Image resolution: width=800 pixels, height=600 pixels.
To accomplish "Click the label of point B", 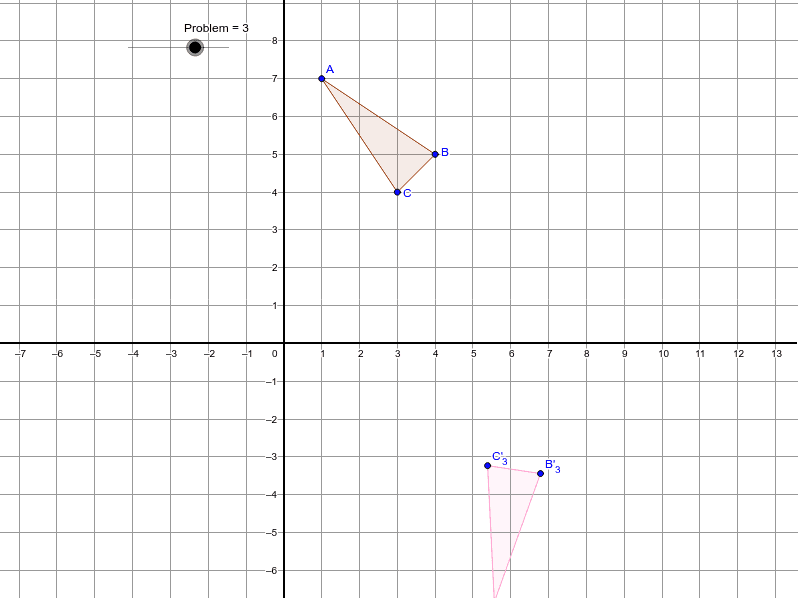I will tap(445, 152).
